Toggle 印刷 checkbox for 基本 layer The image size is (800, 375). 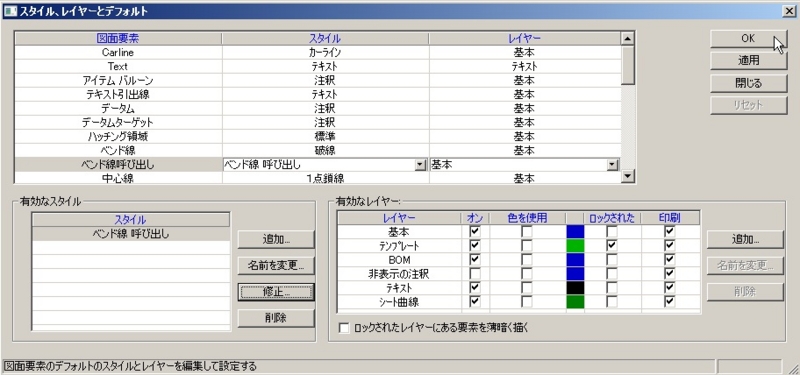[x=670, y=232]
